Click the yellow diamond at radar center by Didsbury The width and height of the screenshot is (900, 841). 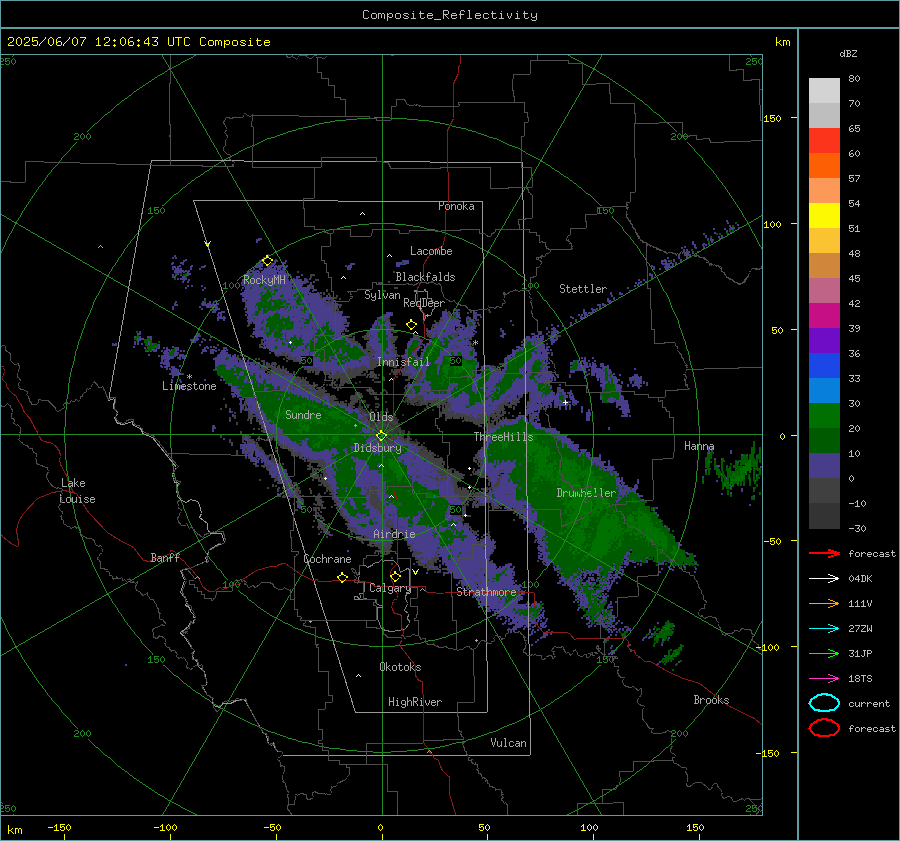click(382, 436)
